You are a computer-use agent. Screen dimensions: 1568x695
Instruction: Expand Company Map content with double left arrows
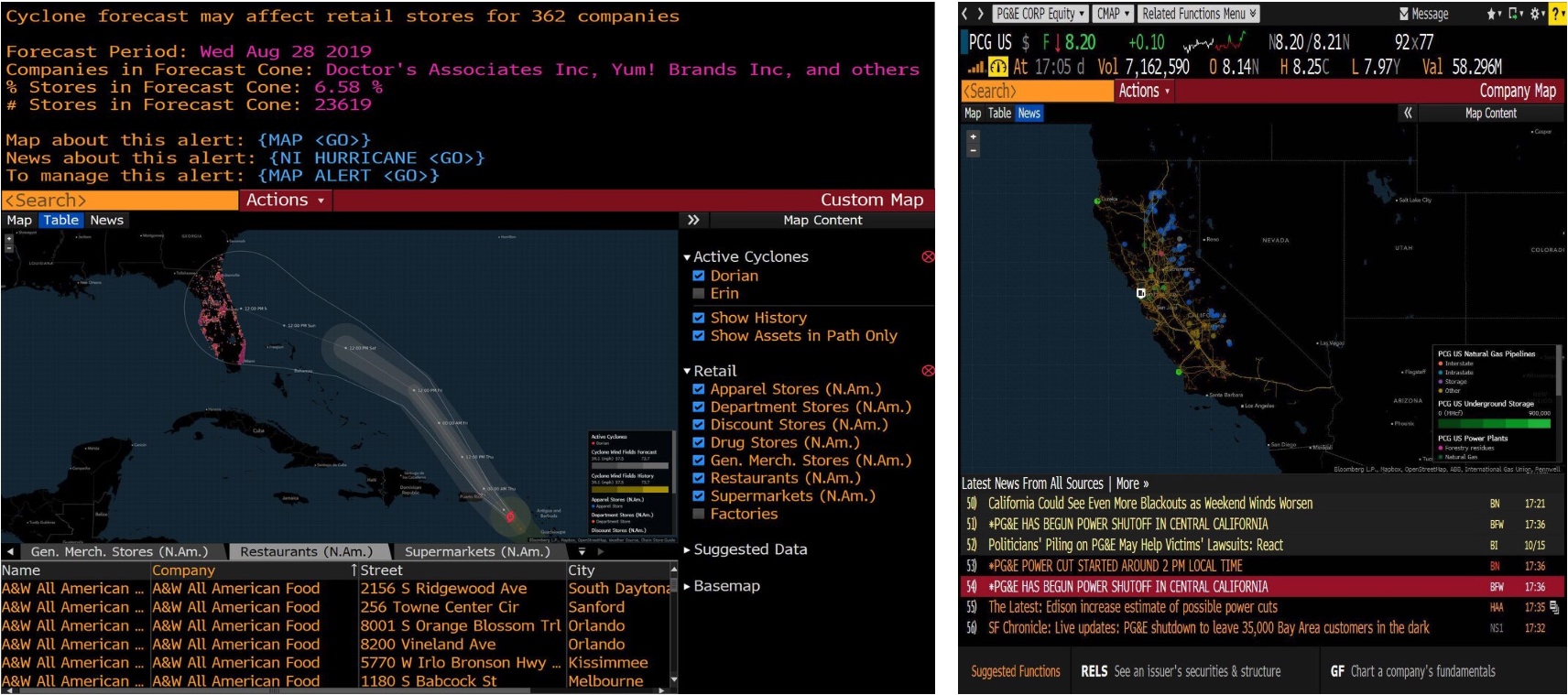[x=1408, y=114]
